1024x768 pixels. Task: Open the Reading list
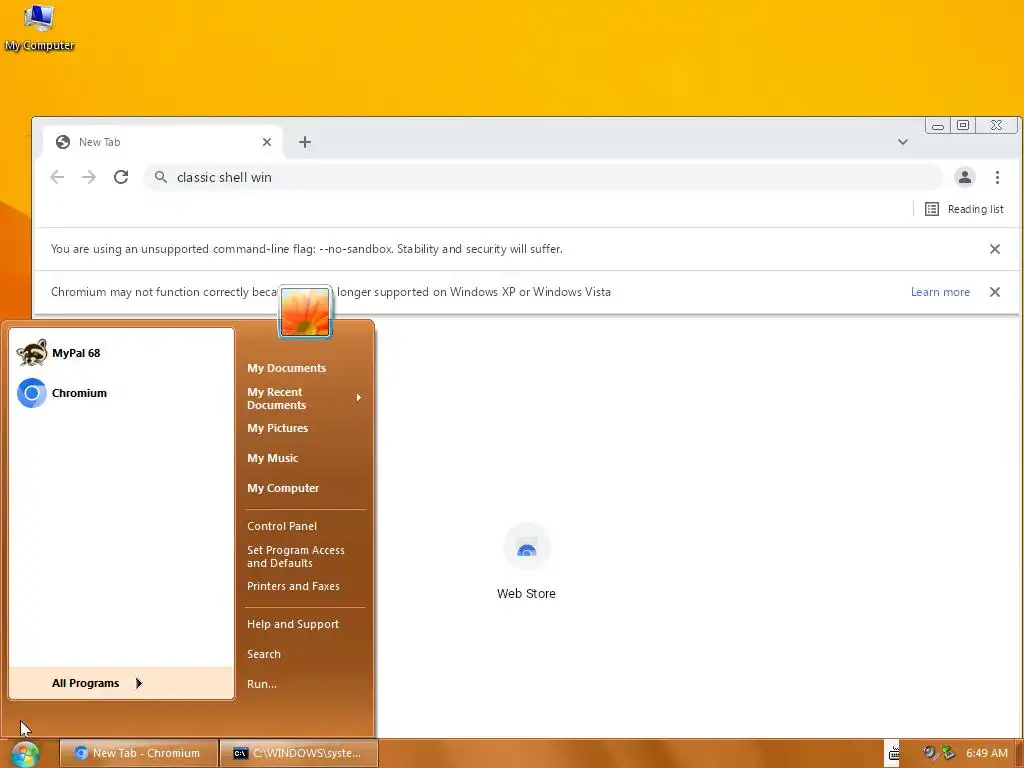coord(965,209)
